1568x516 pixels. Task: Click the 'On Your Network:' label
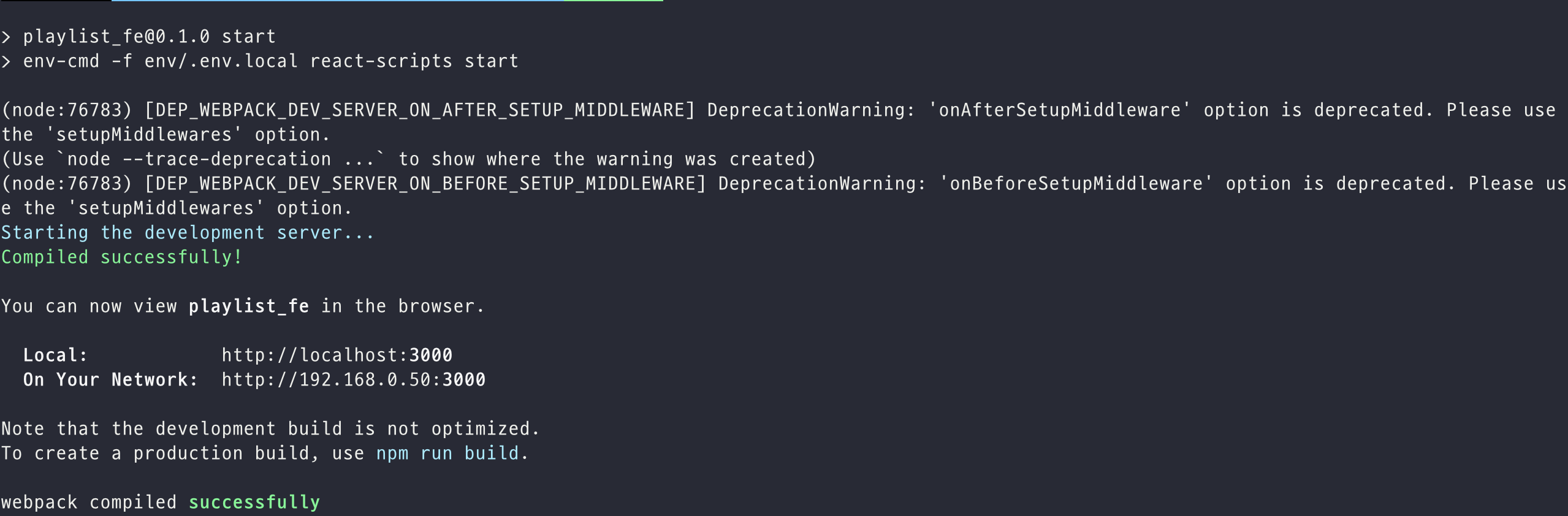point(111,380)
